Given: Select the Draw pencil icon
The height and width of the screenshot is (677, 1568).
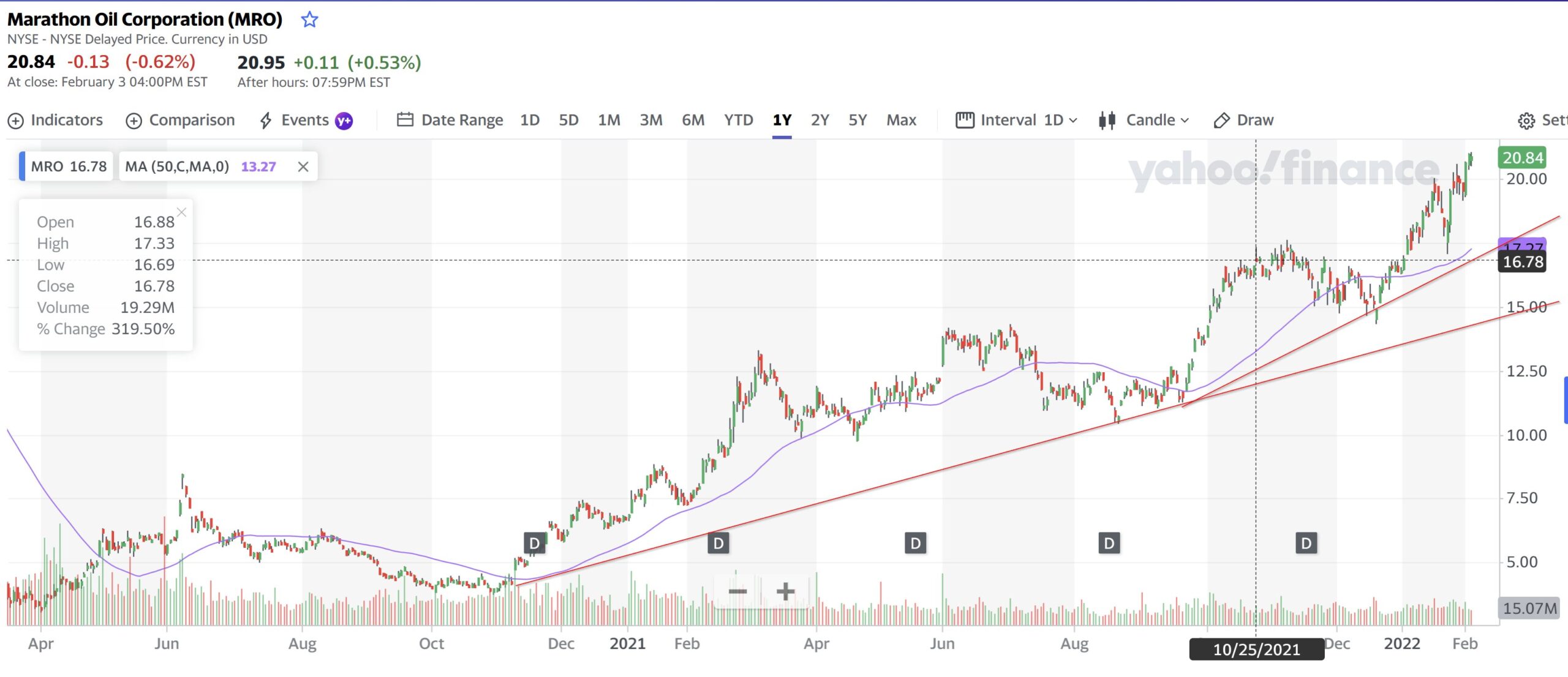Looking at the screenshot, I should point(1221,121).
